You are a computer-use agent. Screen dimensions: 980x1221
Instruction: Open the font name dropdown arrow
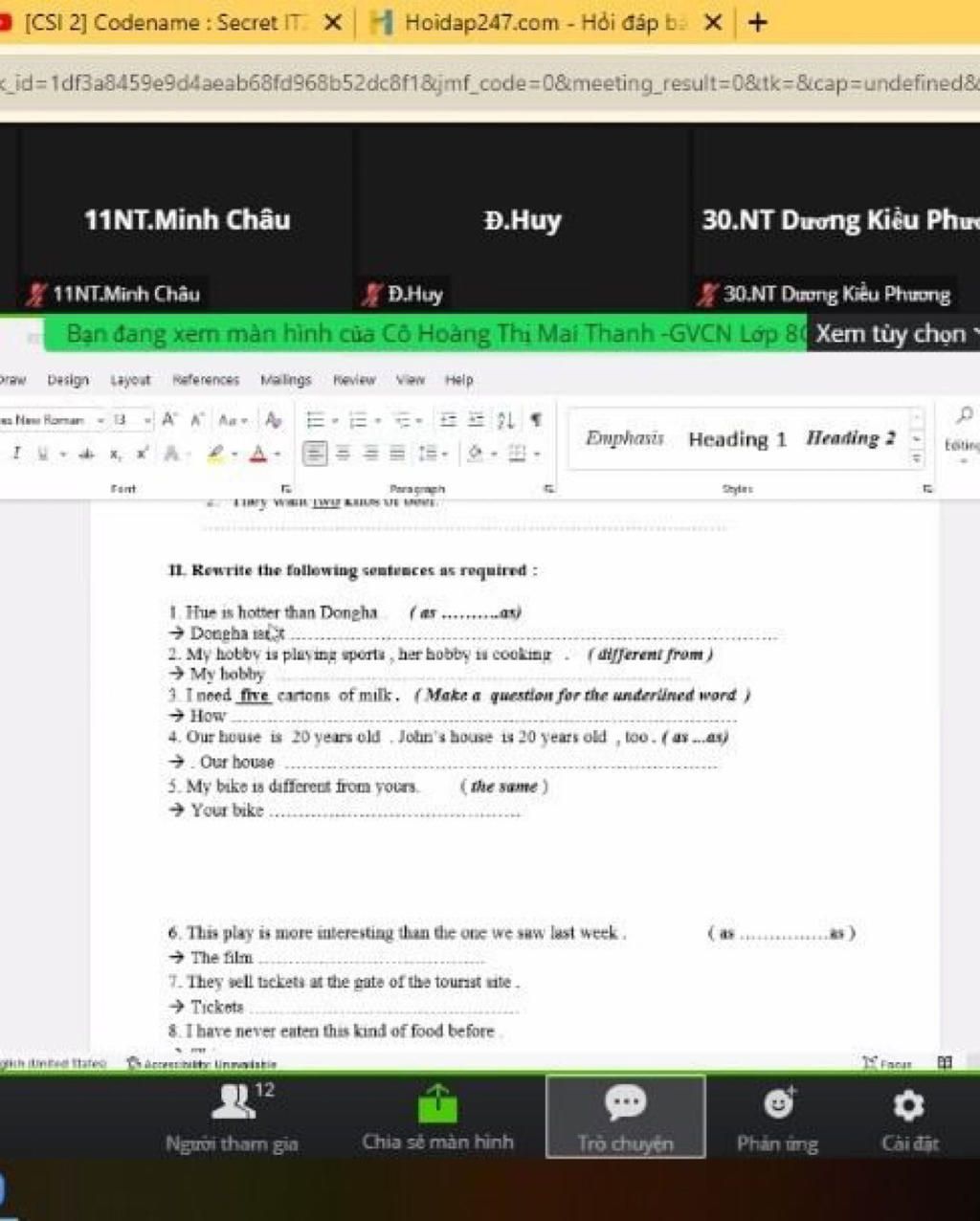tap(100, 420)
